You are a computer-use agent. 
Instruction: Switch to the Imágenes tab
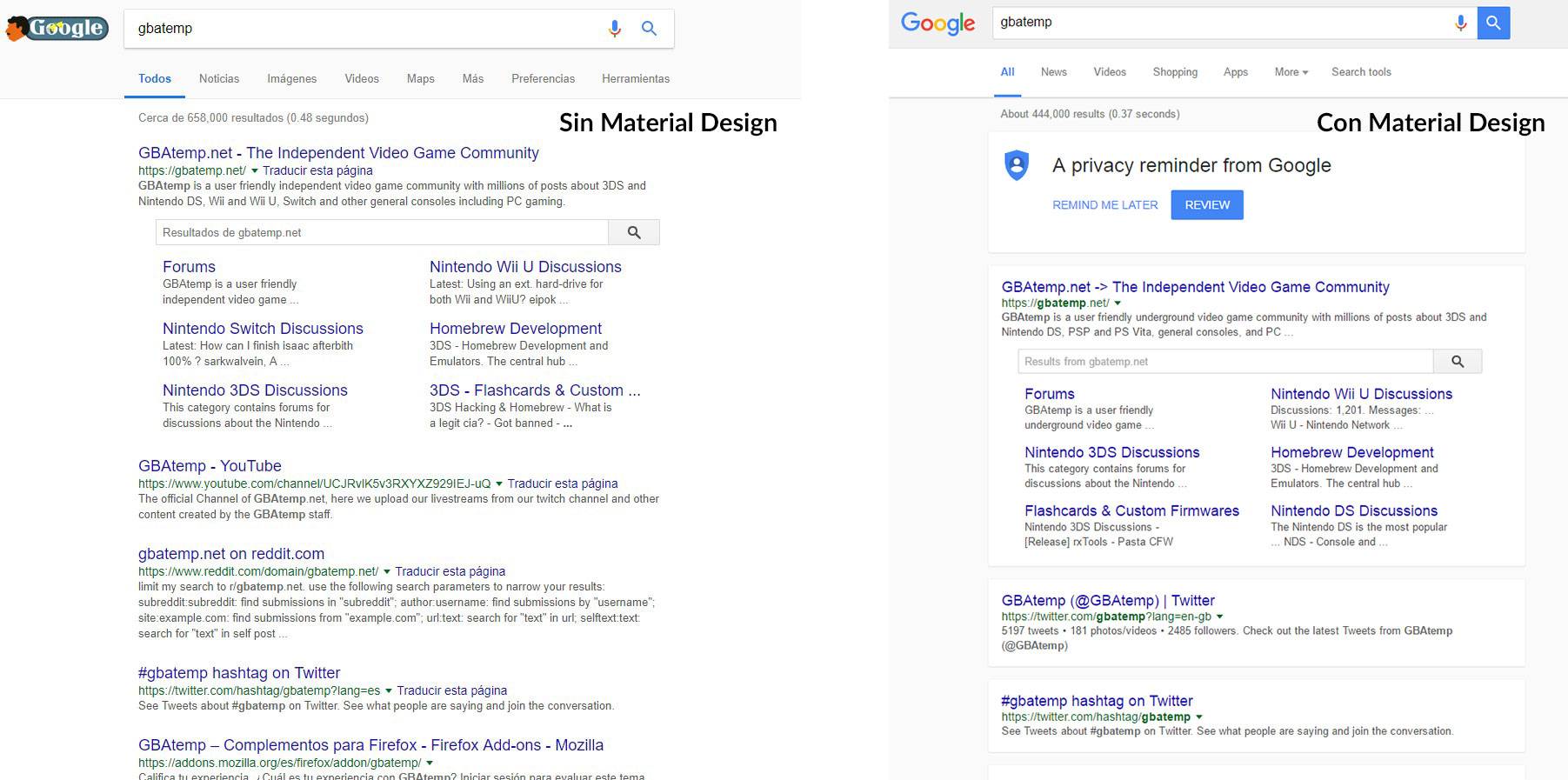pyautogui.click(x=291, y=78)
